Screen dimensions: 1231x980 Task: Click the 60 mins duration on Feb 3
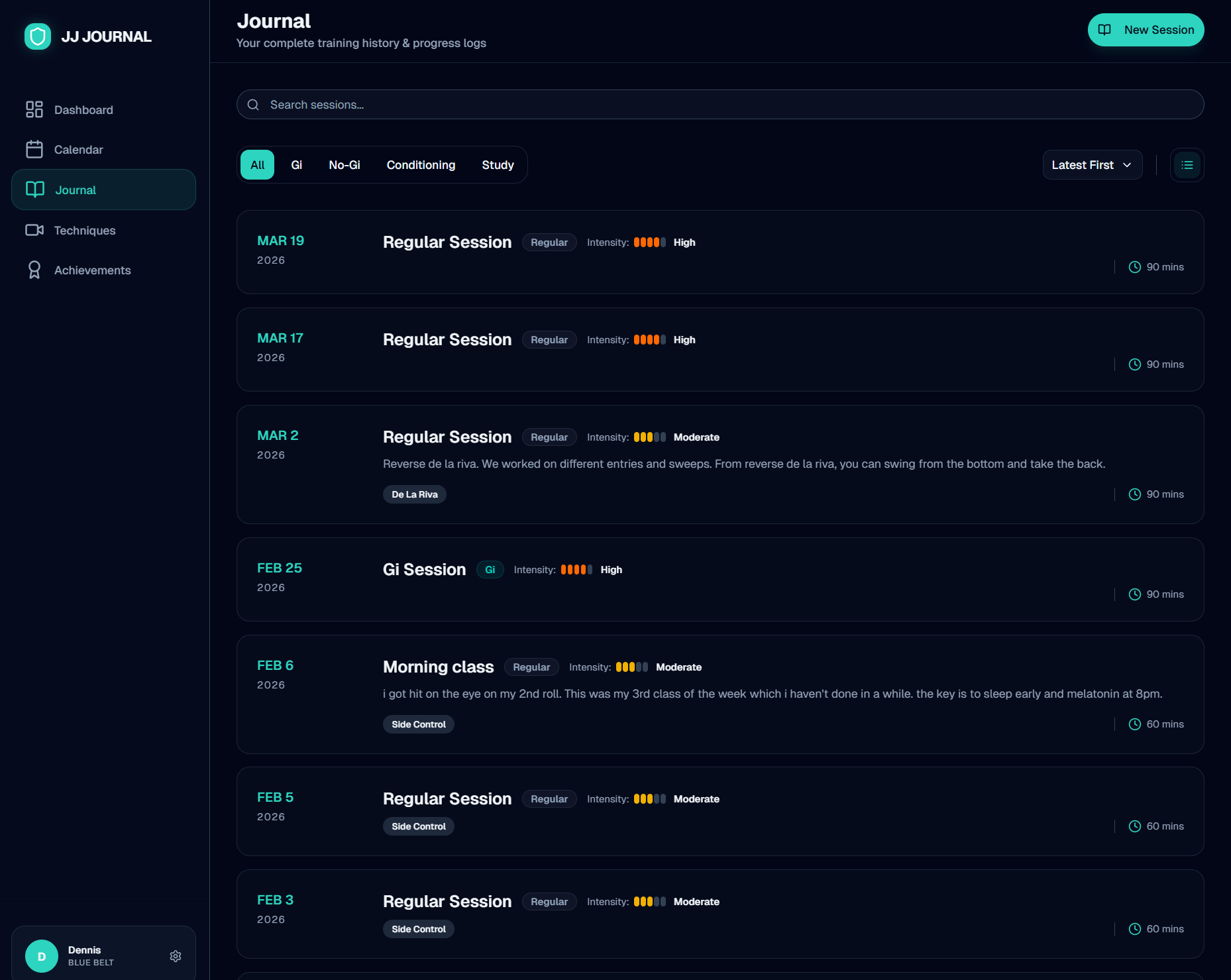[1165, 929]
